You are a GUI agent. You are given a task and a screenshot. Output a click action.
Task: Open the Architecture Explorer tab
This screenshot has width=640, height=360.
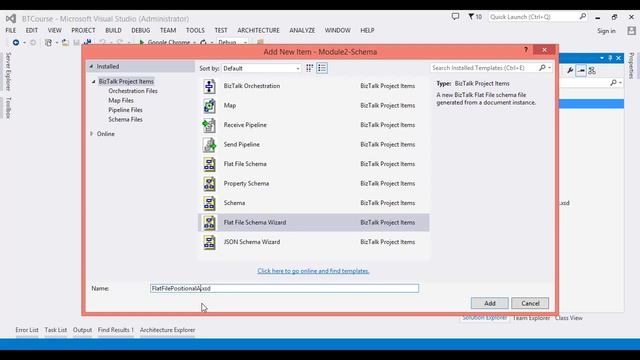tap(167, 330)
